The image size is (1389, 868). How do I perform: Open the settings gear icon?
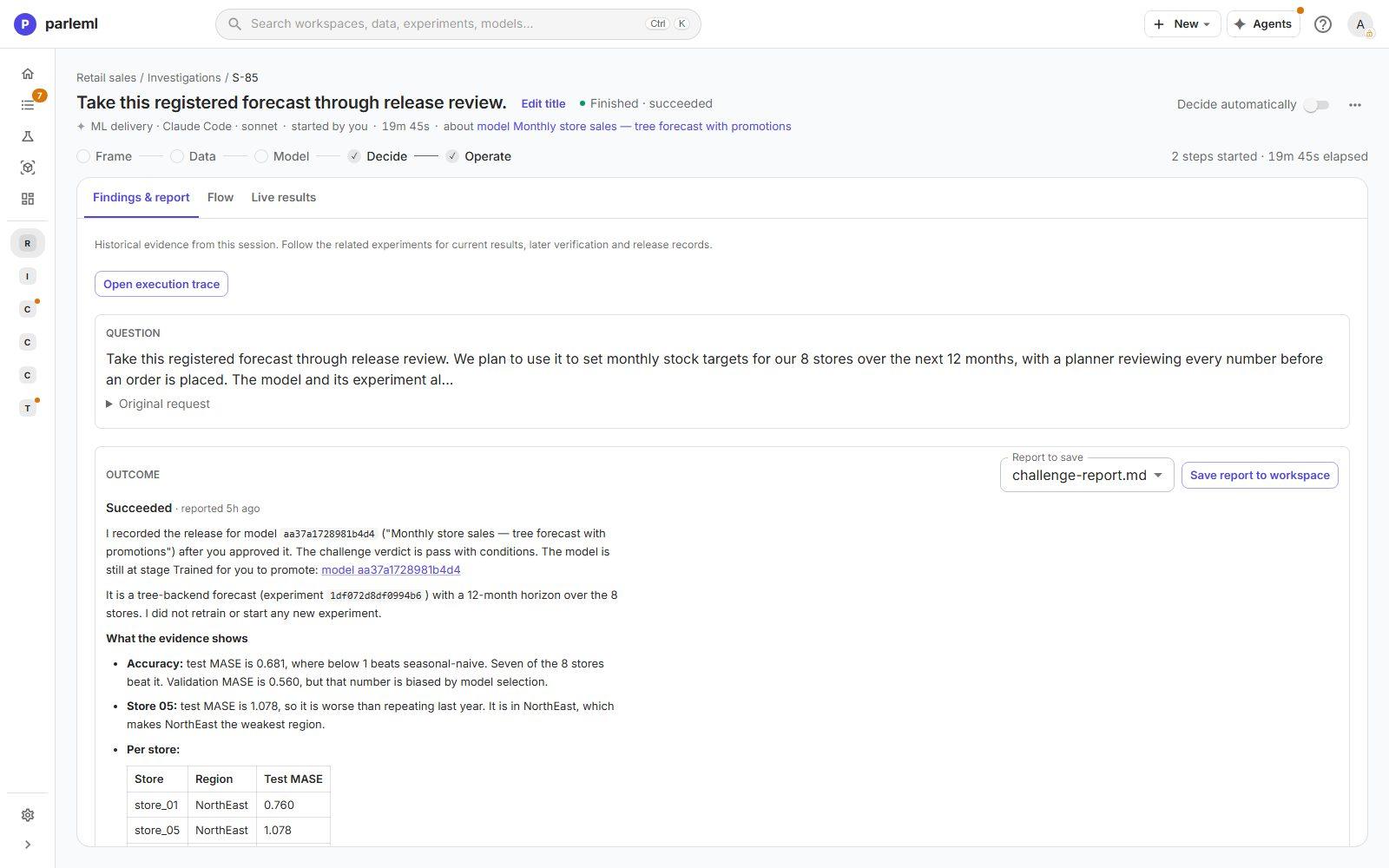pos(28,815)
